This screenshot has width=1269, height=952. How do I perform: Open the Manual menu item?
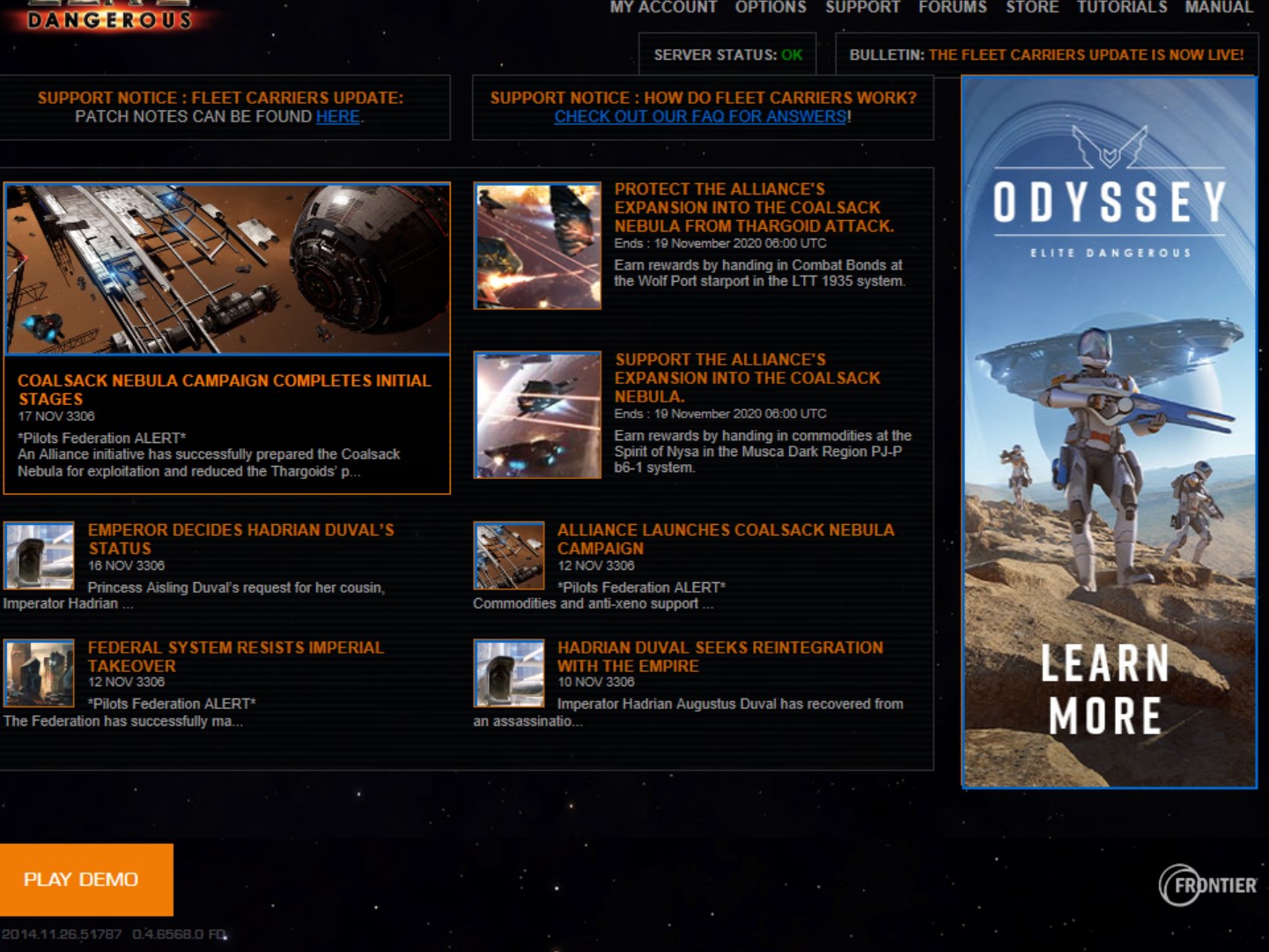pyautogui.click(x=1219, y=7)
